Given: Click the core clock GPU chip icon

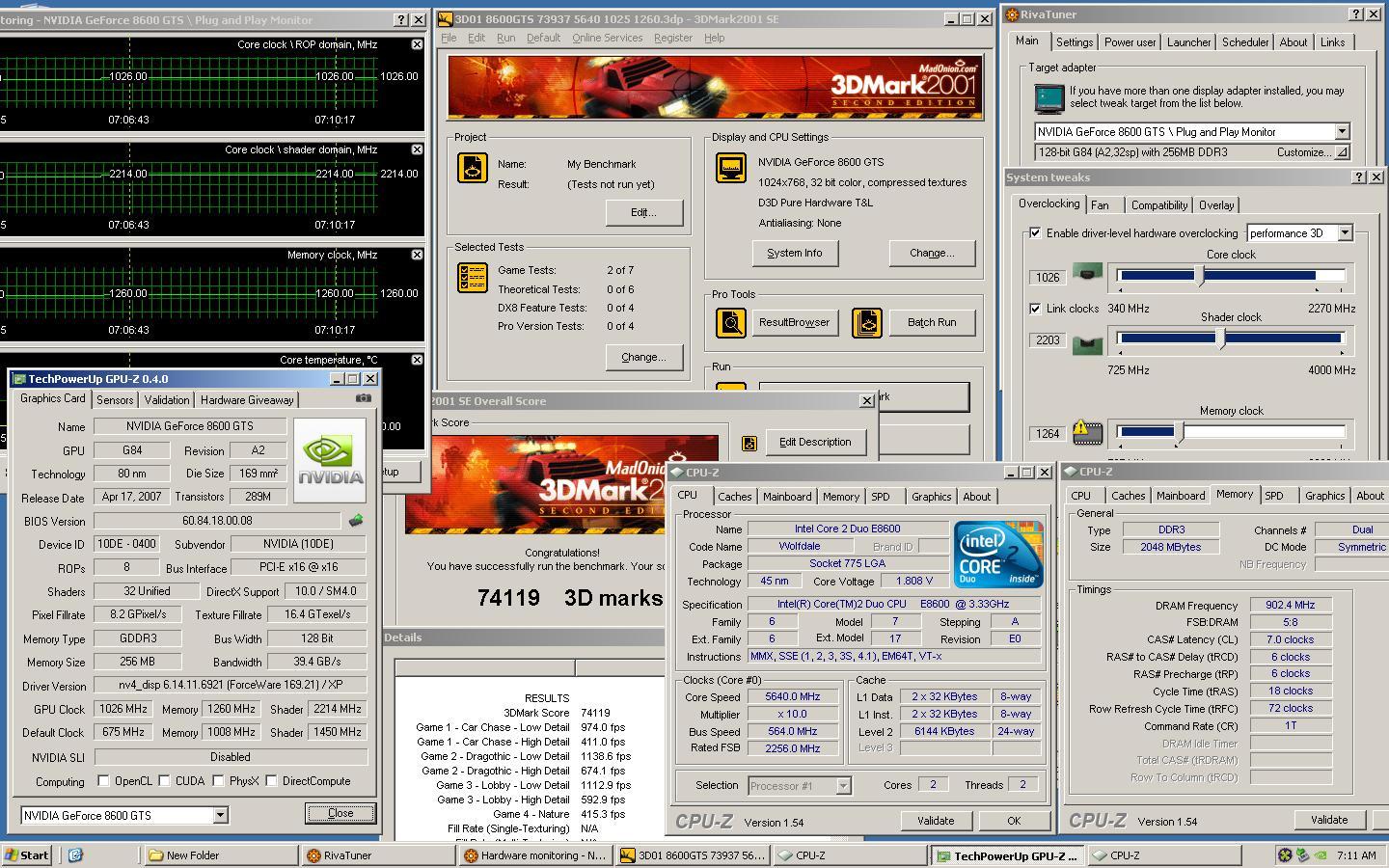Looking at the screenshot, I should (1087, 274).
